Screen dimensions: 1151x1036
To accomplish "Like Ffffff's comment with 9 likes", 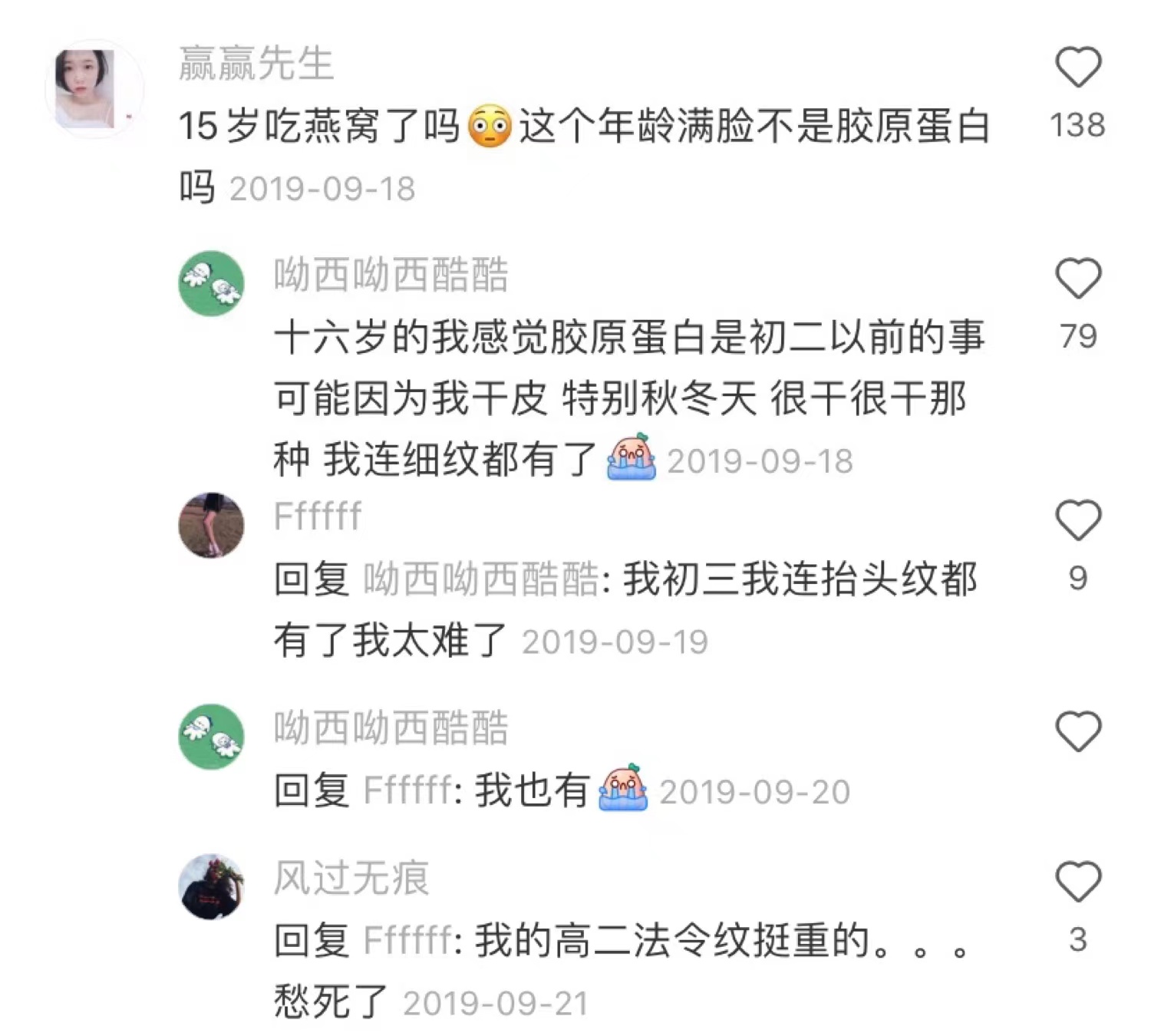I will point(1078,520).
